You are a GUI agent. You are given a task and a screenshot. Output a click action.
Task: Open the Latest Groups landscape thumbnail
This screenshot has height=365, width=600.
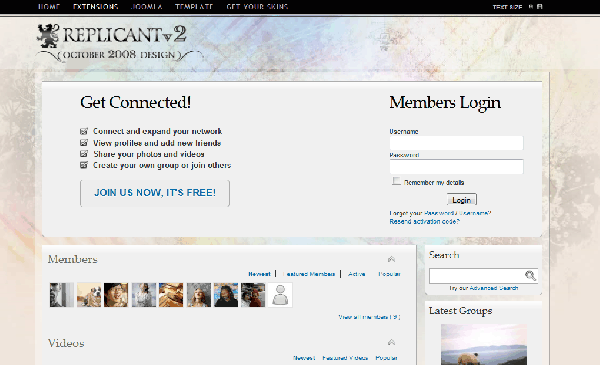tap(484, 344)
